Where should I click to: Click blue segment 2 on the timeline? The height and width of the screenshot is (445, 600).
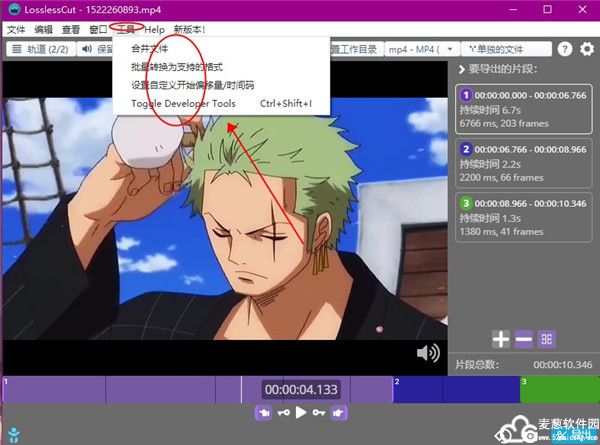[457, 390]
